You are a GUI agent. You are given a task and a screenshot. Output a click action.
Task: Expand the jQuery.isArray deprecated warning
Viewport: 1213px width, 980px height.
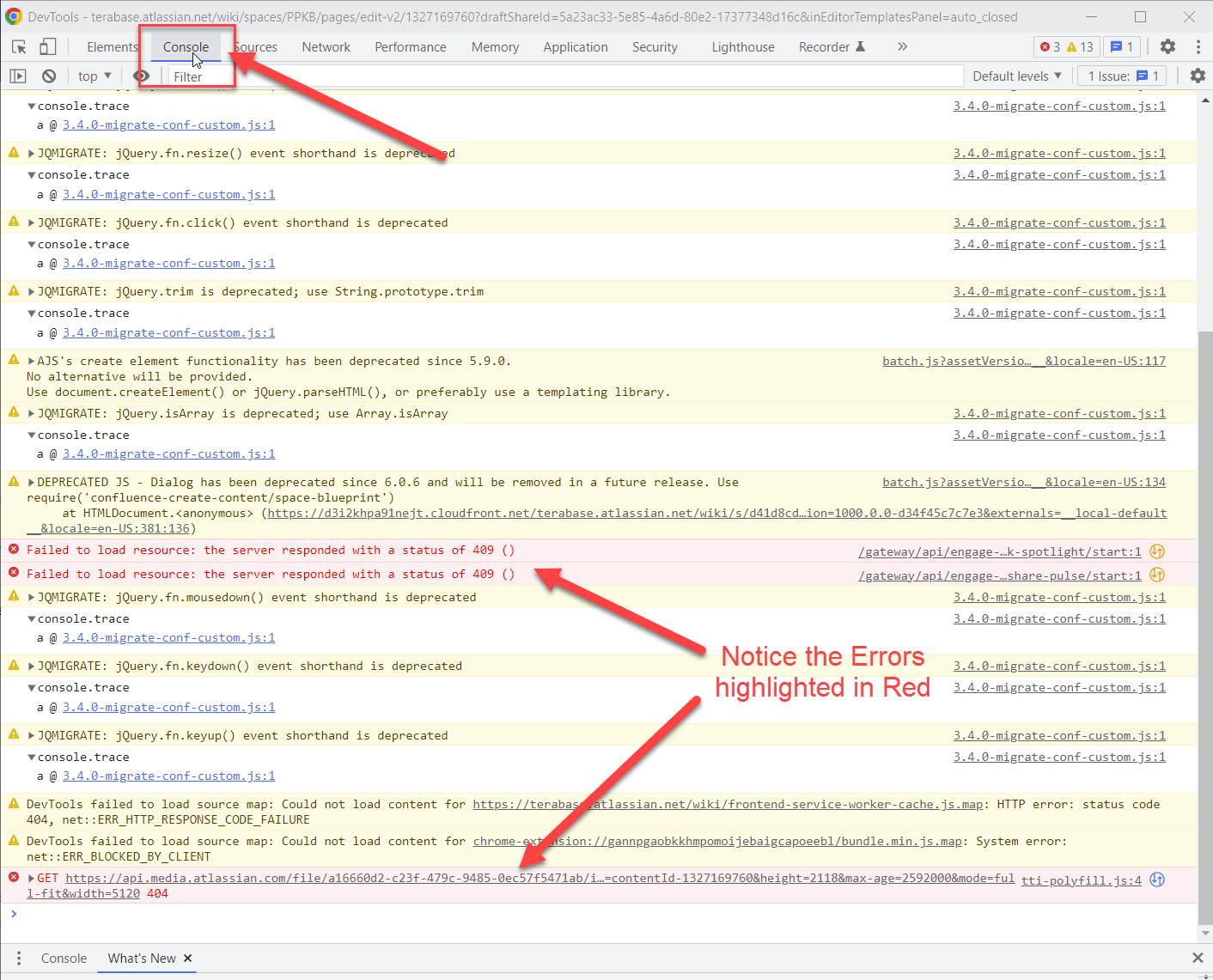[x=32, y=413]
